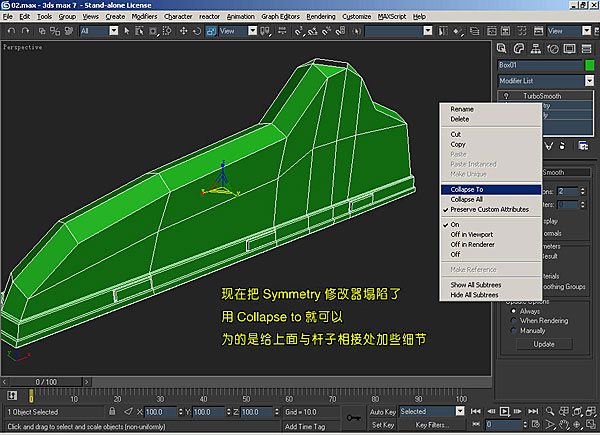The height and width of the screenshot is (435, 600).
Task: Toggle the Angle Snap icon
Action: pyautogui.click(x=312, y=31)
